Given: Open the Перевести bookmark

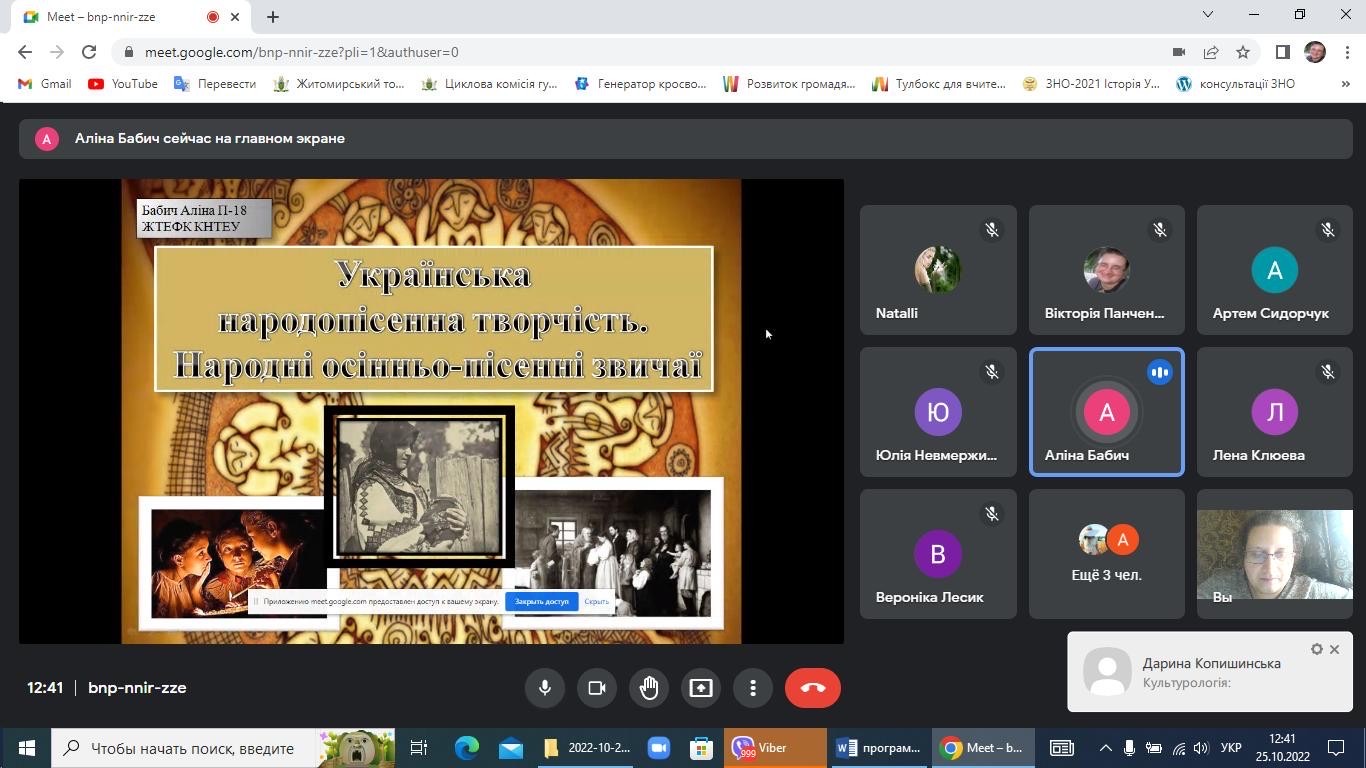Looking at the screenshot, I should [215, 84].
